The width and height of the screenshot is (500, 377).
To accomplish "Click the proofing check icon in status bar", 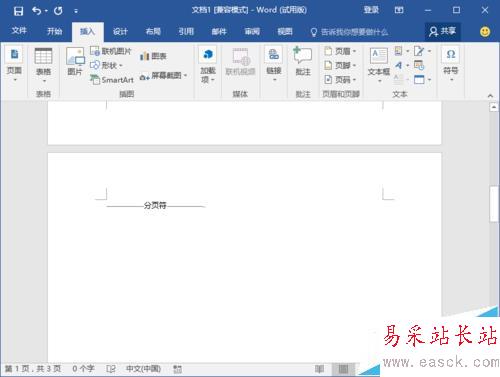I will [111, 369].
